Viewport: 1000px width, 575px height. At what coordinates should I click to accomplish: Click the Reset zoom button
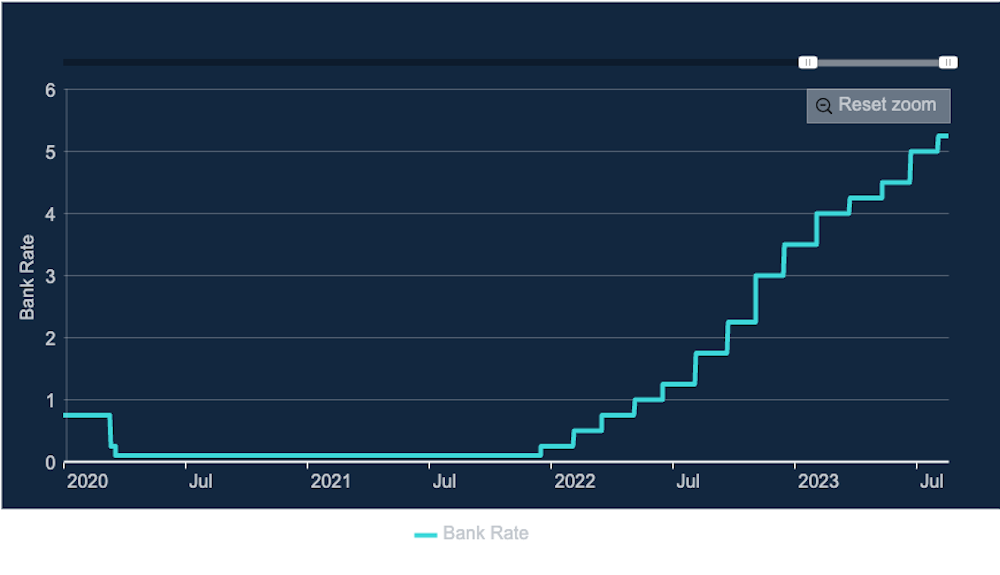(x=878, y=105)
